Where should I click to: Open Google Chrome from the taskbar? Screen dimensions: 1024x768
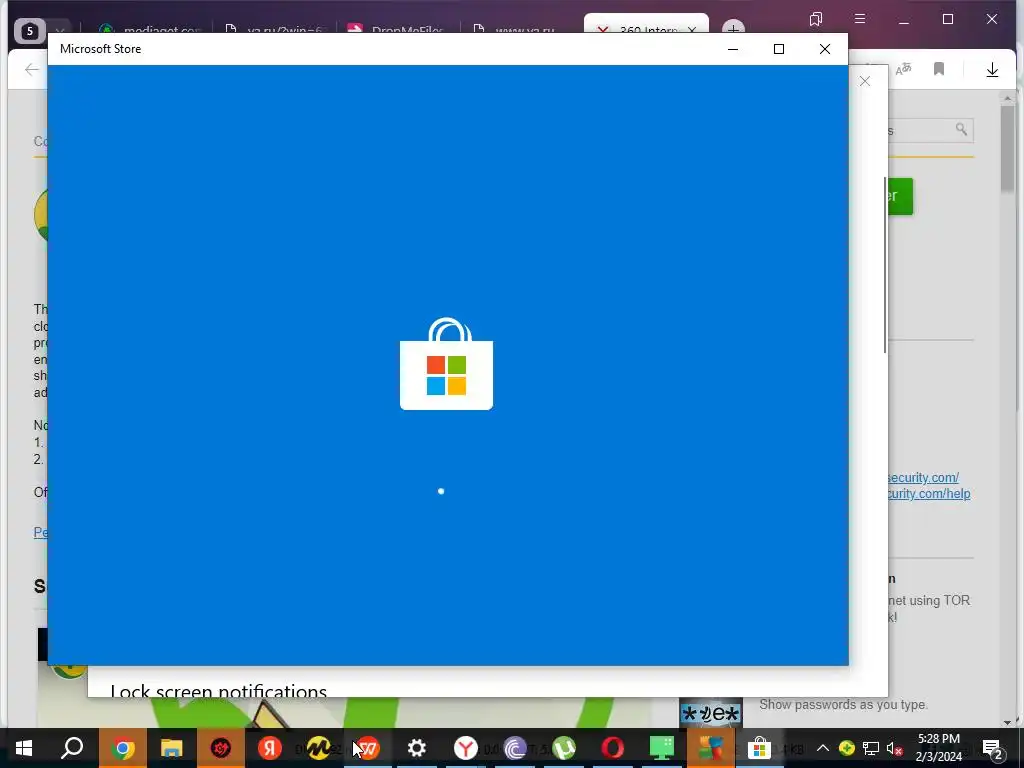point(122,748)
